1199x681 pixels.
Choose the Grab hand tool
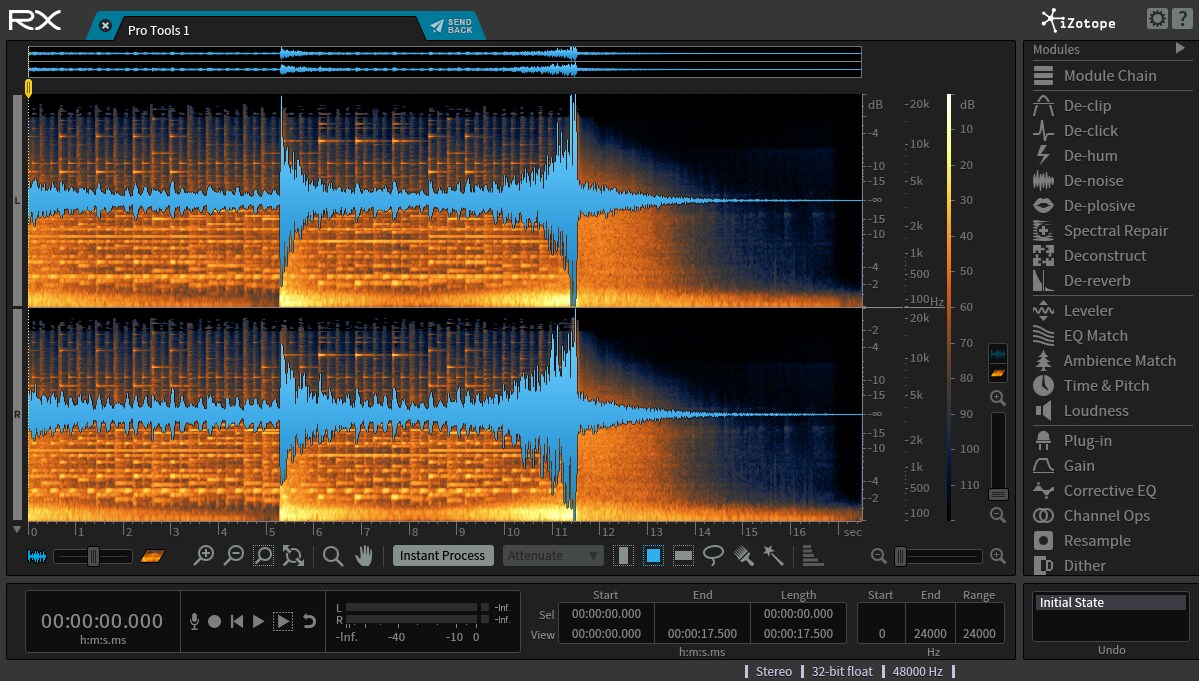[x=364, y=556]
